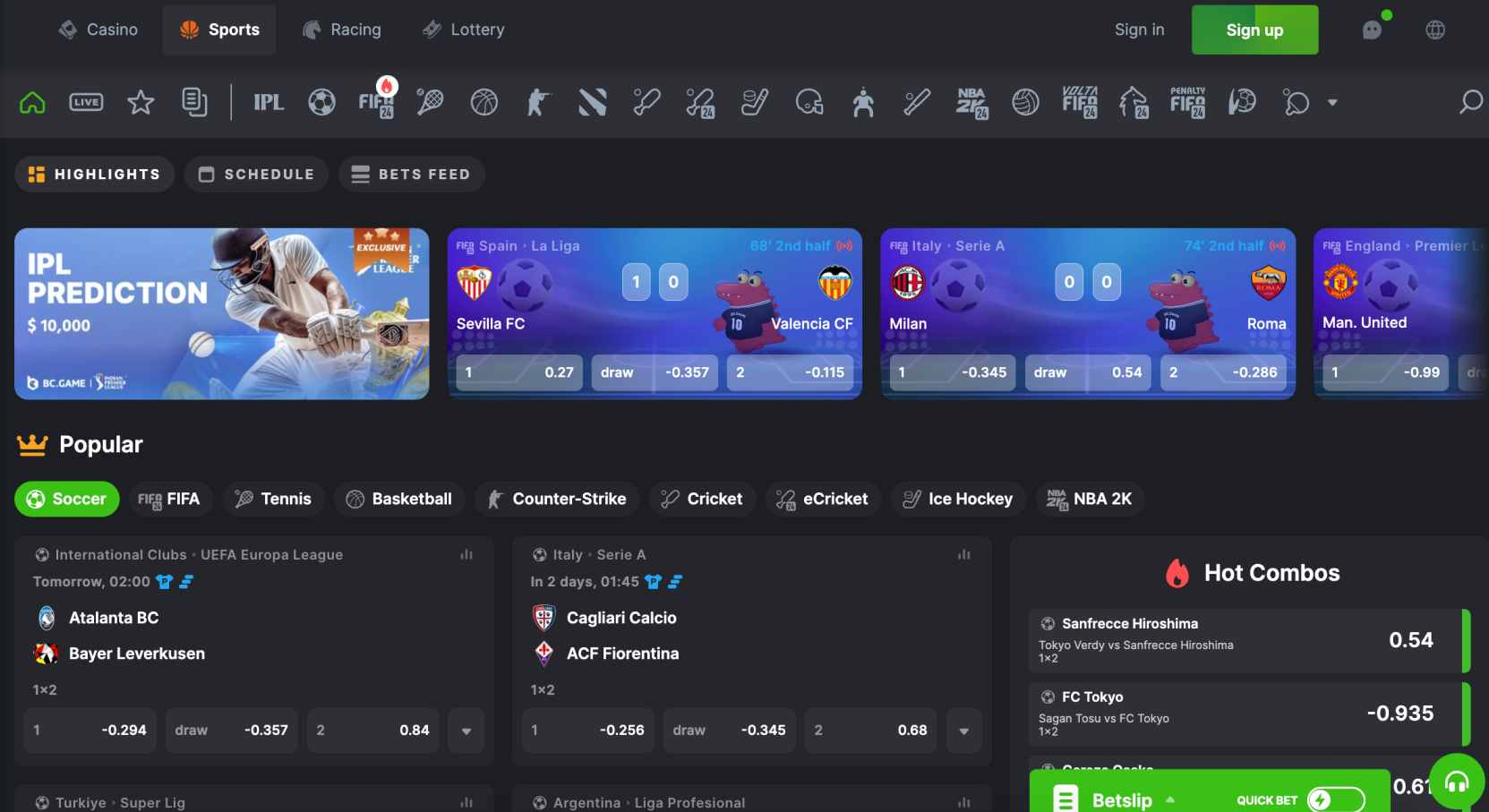Select the basketball icon in sports bar
This screenshot has width=1489, height=812.
point(484,102)
